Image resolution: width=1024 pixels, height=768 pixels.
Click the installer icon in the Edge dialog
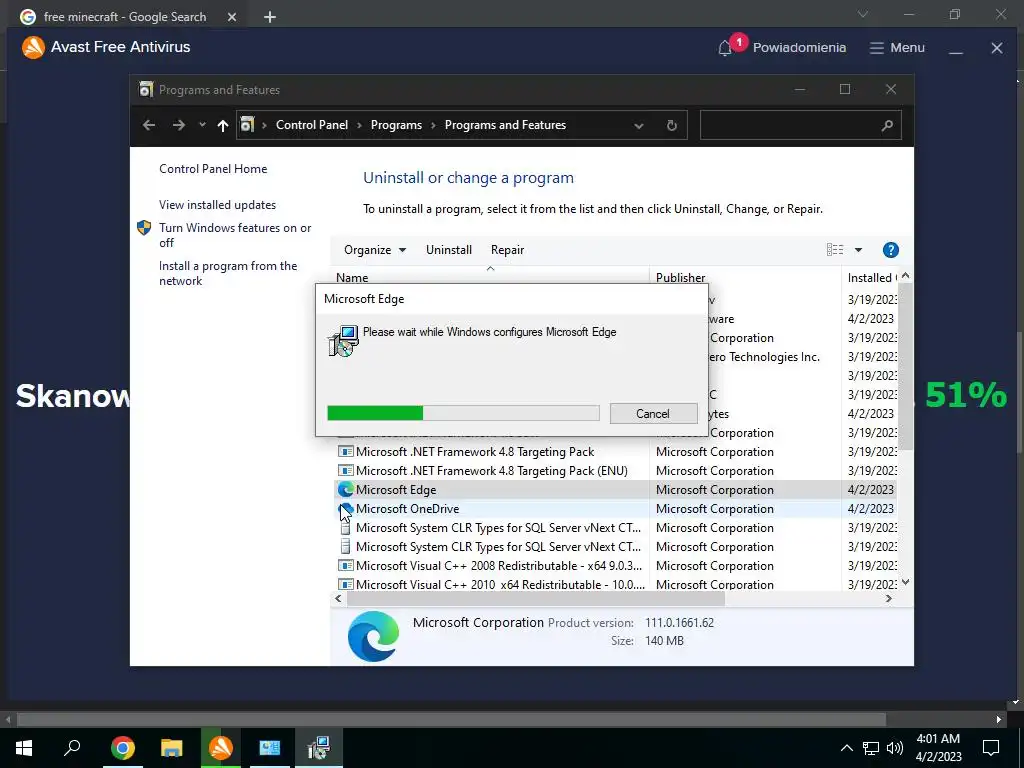click(x=344, y=340)
